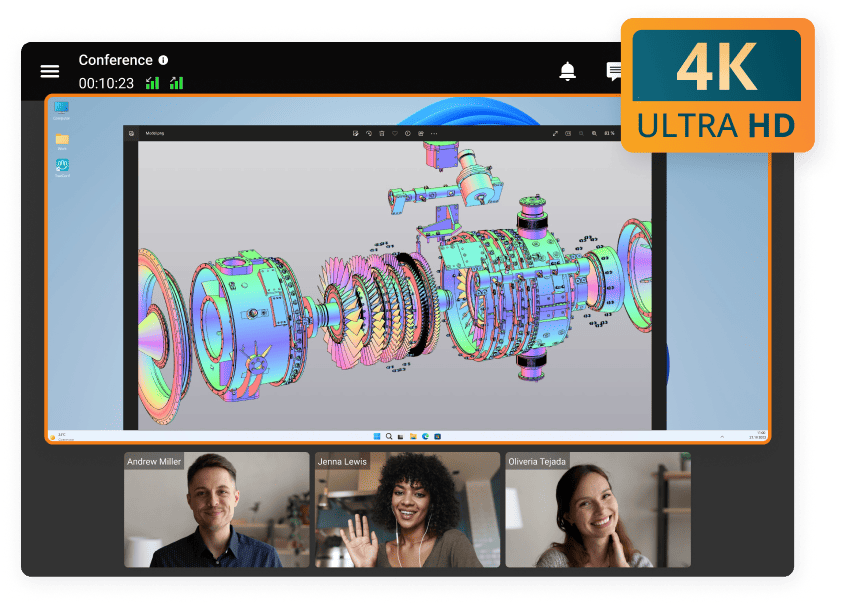
Task: Click the file info icon in viewer
Action: (407, 133)
